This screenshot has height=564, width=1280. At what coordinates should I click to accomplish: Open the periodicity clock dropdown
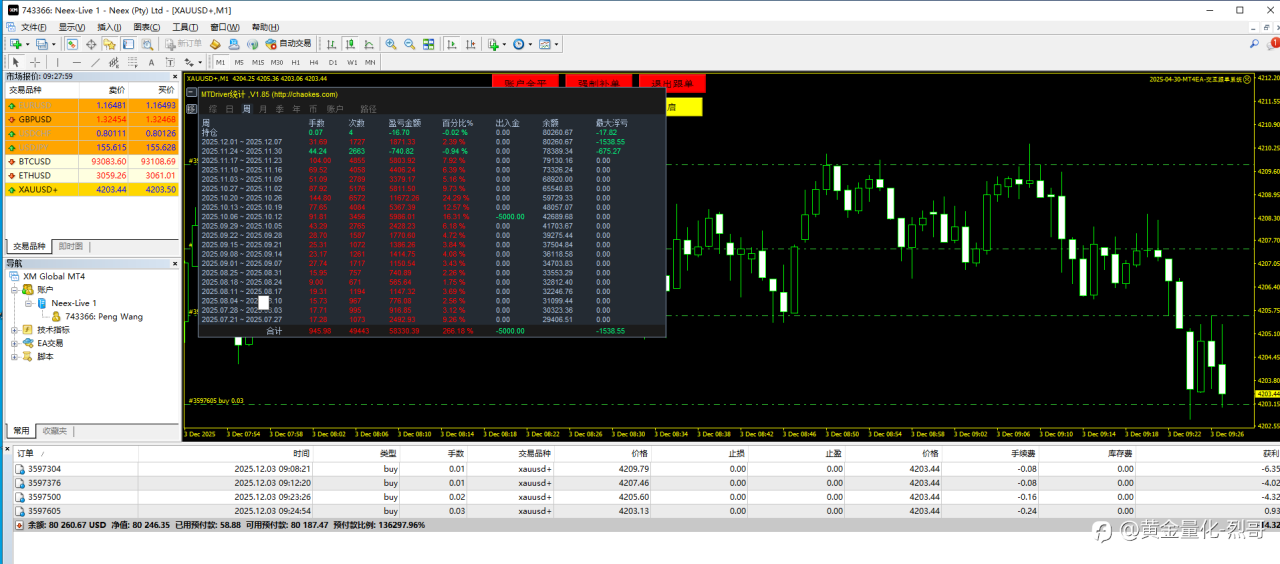pyautogui.click(x=531, y=44)
